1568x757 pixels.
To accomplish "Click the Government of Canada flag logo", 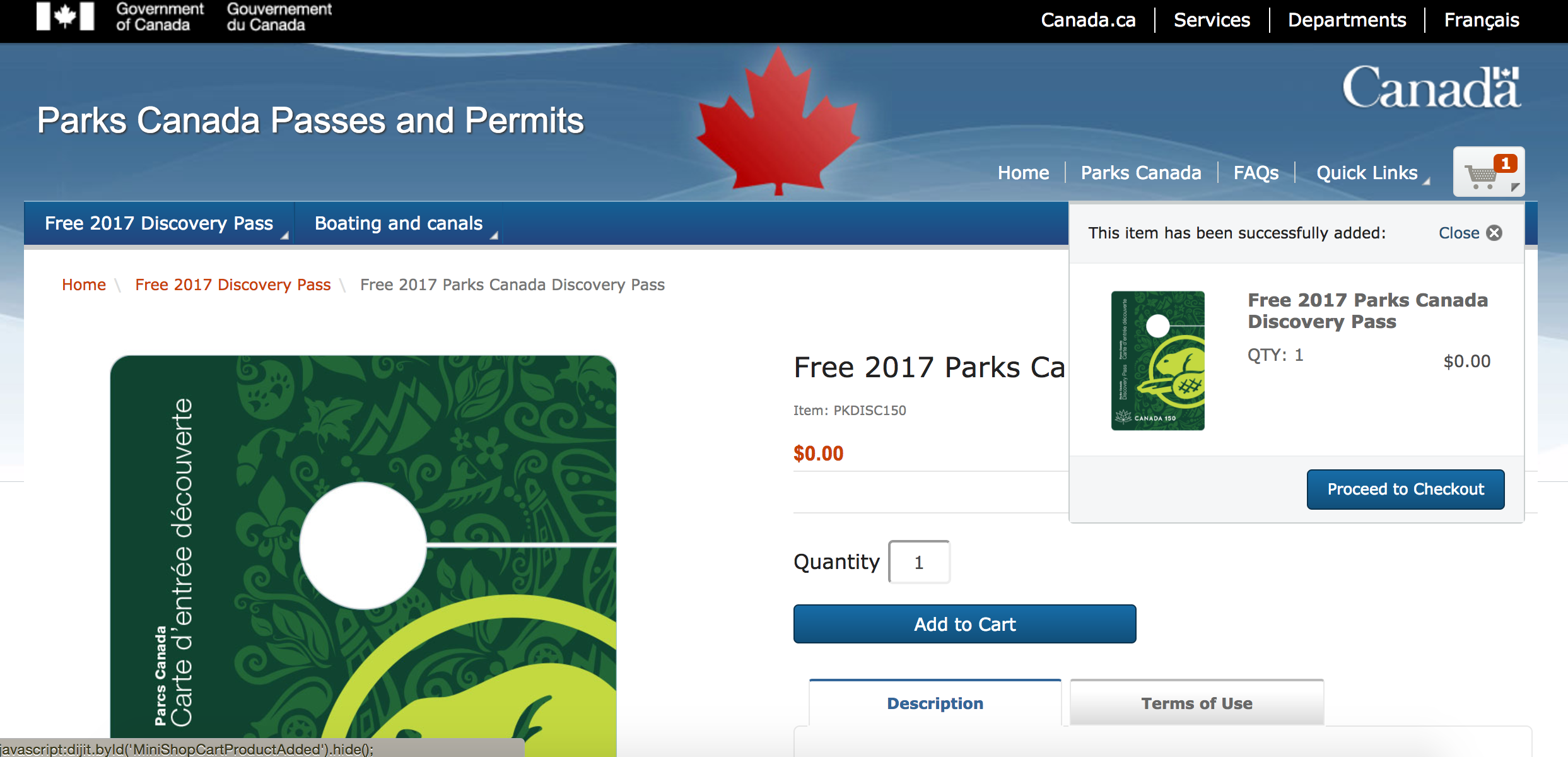I will tap(65, 16).
